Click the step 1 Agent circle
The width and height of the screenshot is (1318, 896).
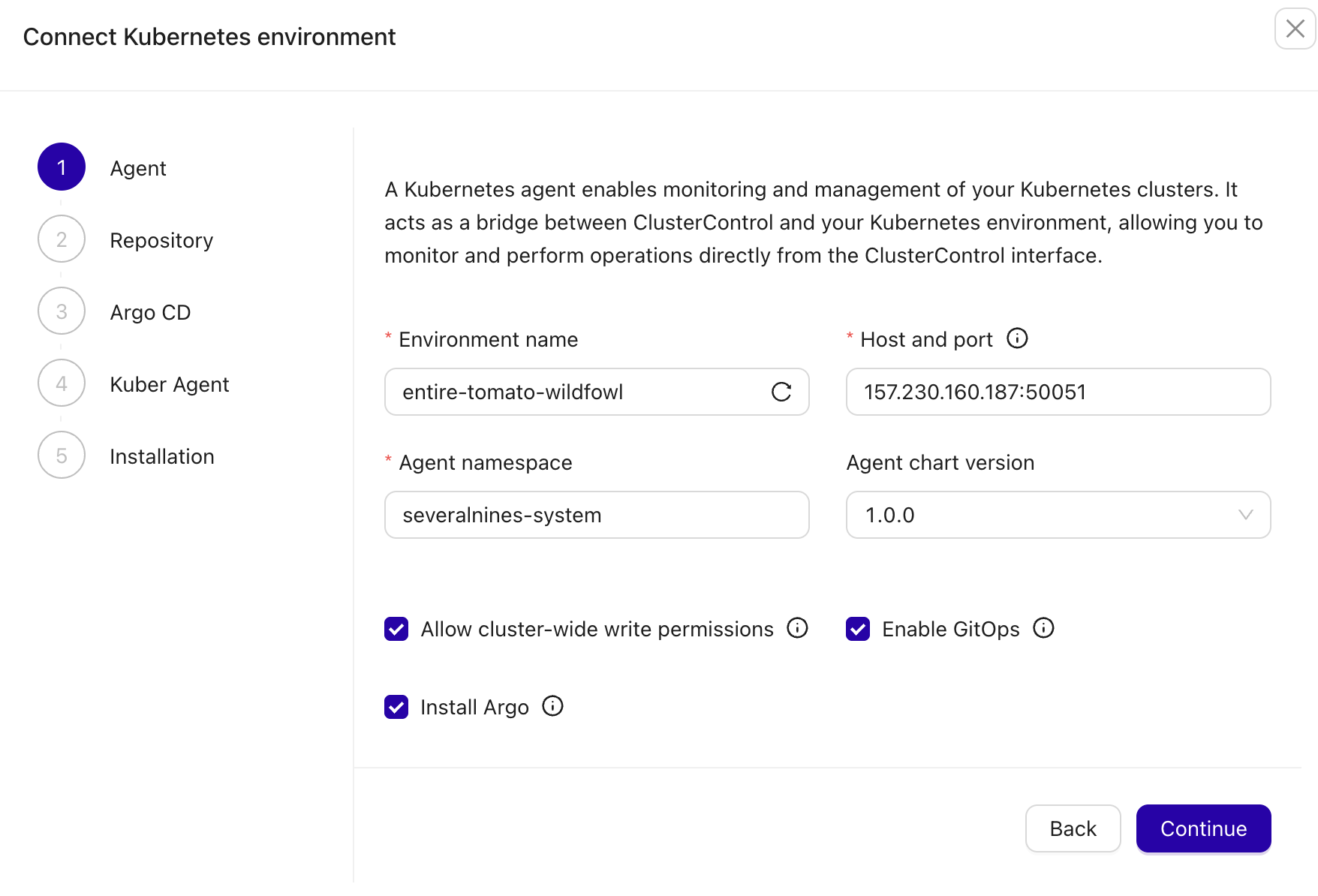[61, 167]
